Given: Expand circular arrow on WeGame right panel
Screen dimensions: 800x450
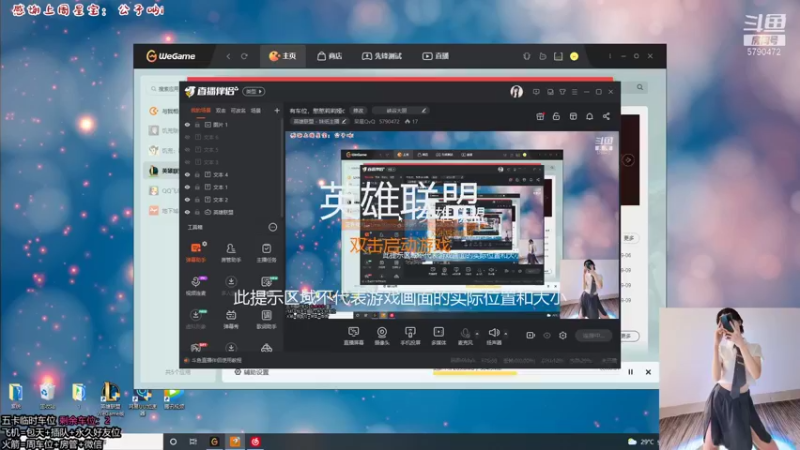Looking at the screenshot, I should coord(628,160).
